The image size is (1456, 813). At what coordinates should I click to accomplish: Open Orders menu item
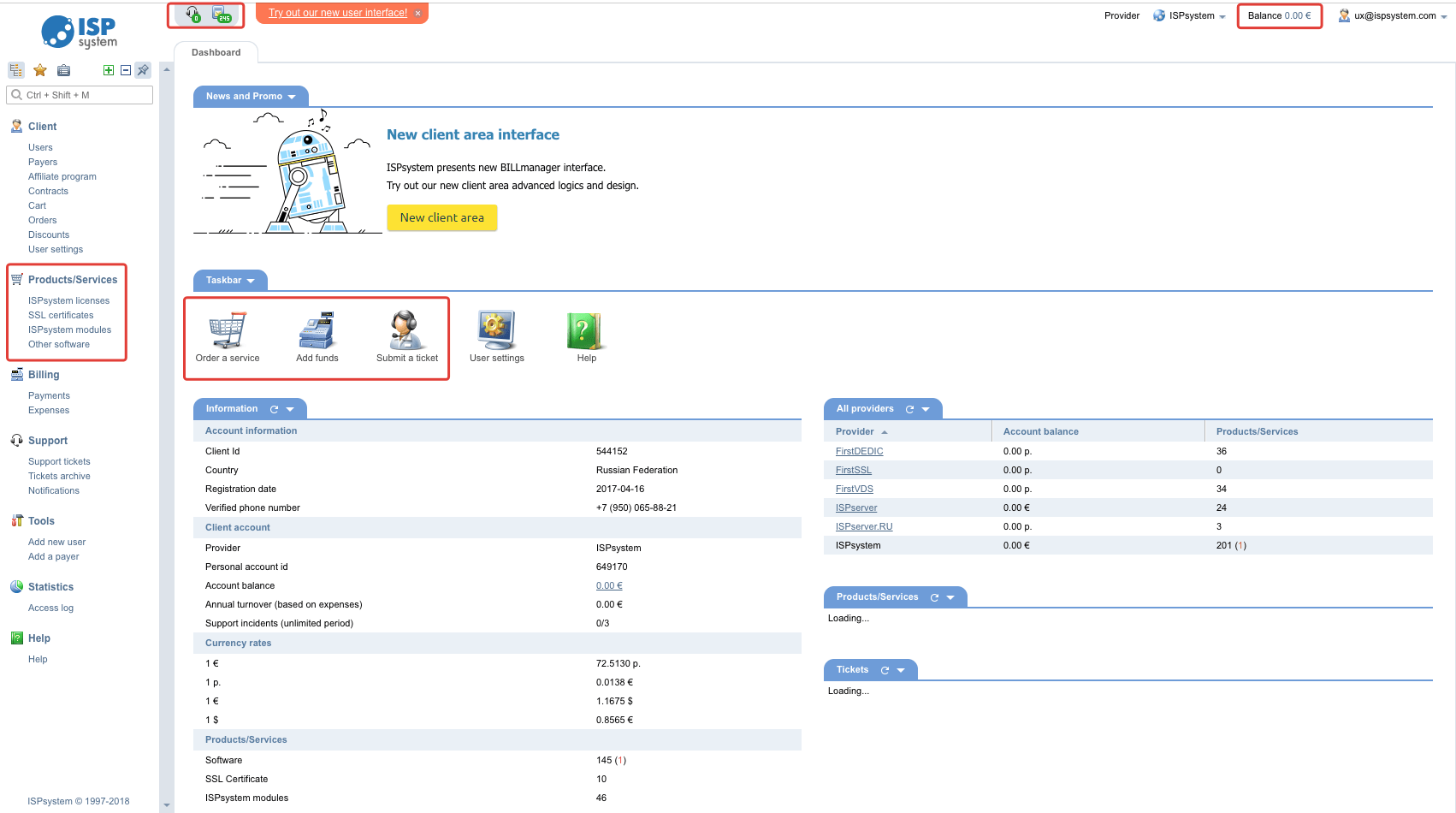(42, 220)
